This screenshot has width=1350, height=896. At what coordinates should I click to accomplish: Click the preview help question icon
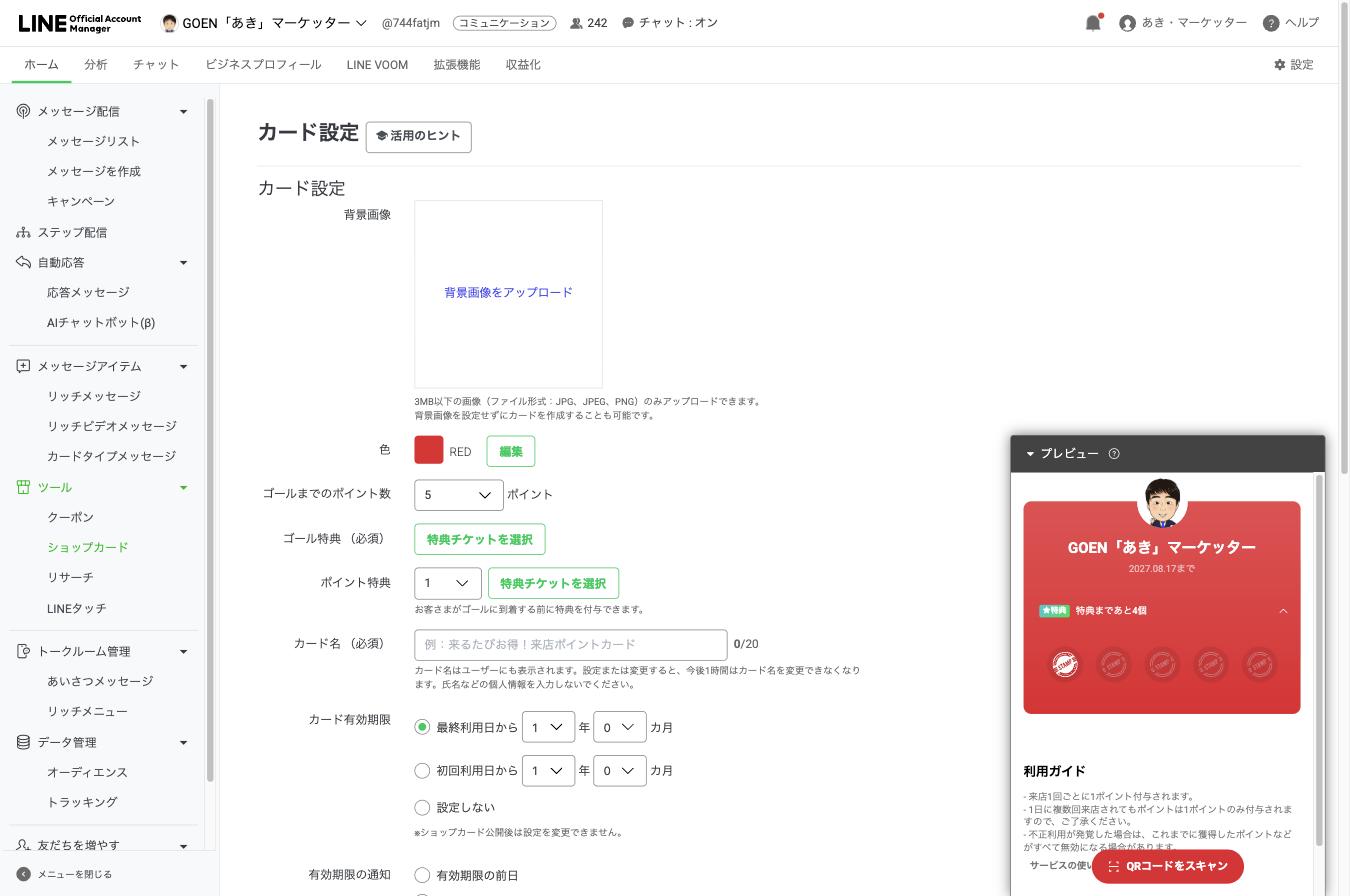1114,453
